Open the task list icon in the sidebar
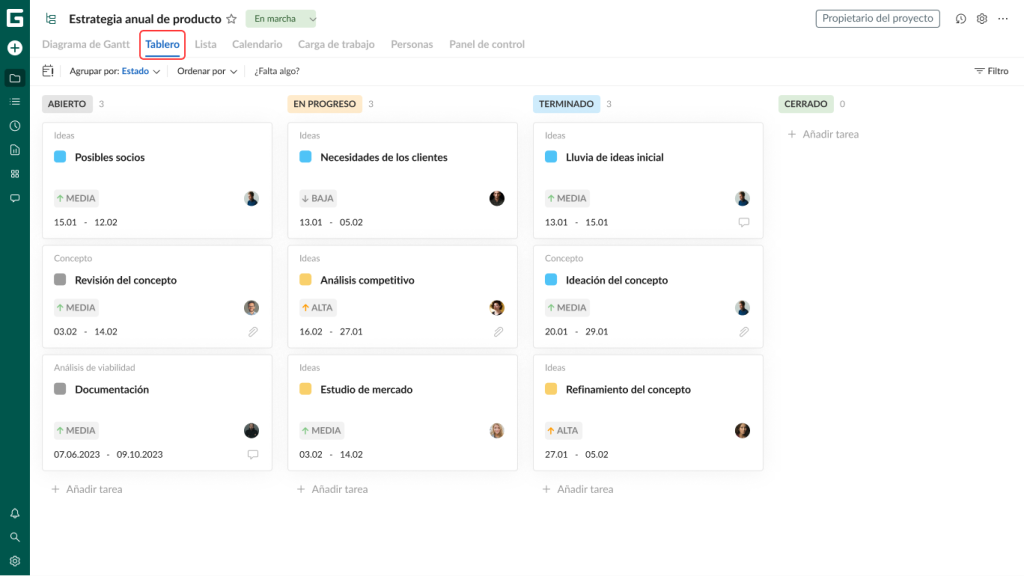 (14, 102)
